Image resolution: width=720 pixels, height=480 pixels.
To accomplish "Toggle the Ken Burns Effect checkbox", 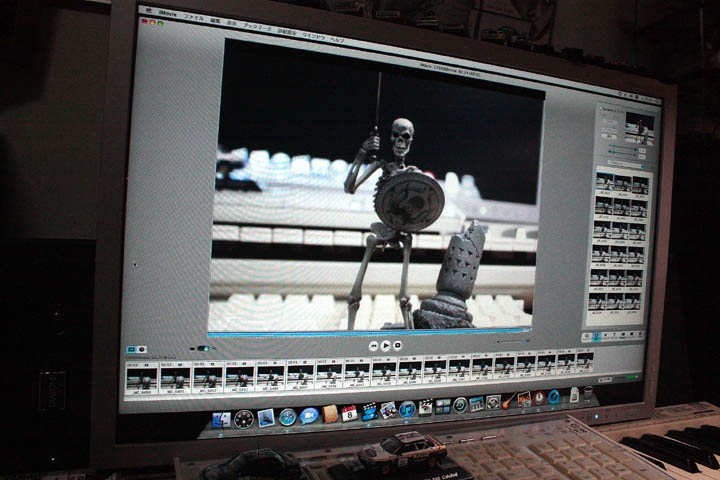I will pos(601,108).
